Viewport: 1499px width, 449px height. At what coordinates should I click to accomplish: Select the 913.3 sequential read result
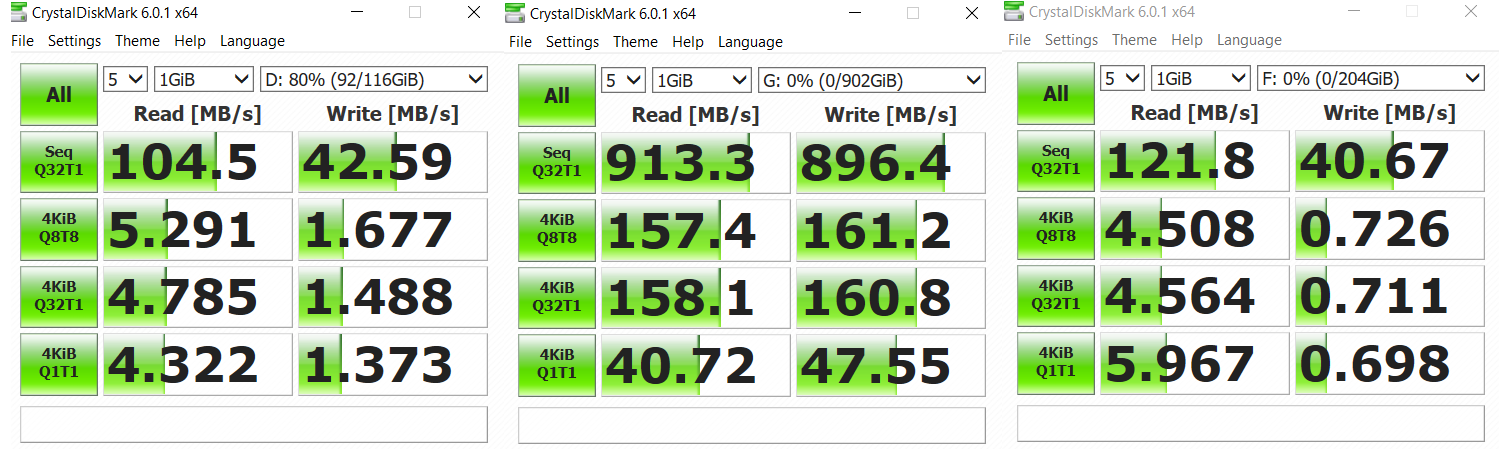(x=696, y=163)
